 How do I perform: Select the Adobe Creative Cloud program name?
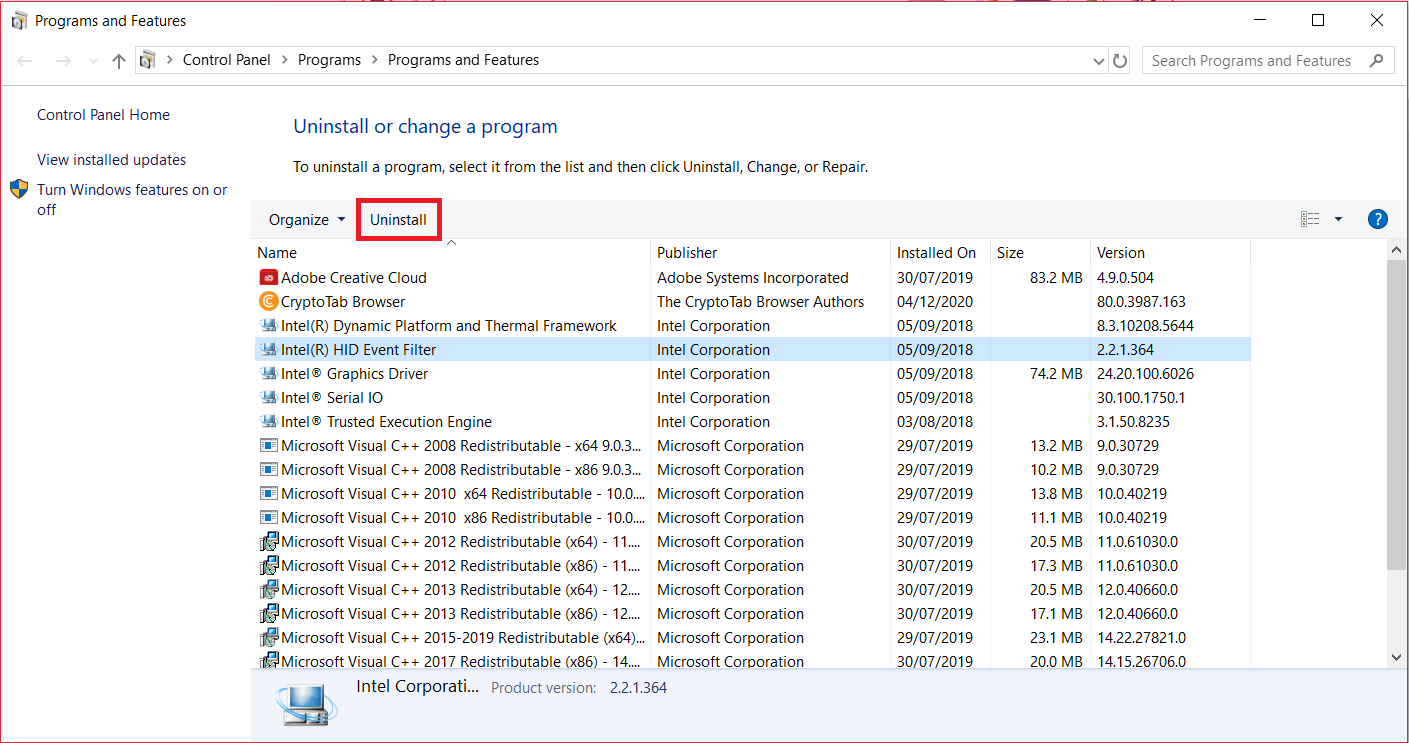coord(354,278)
